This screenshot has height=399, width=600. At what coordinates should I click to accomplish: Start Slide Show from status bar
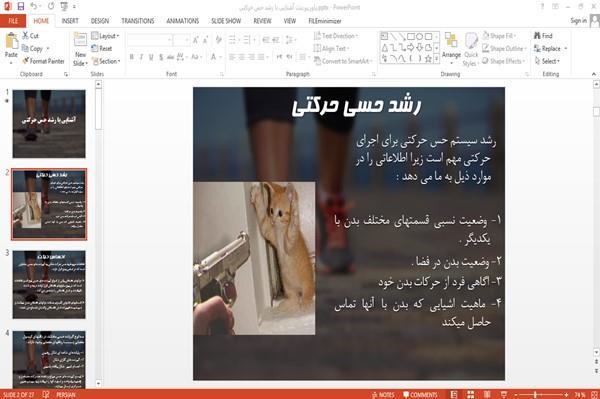coord(504,394)
